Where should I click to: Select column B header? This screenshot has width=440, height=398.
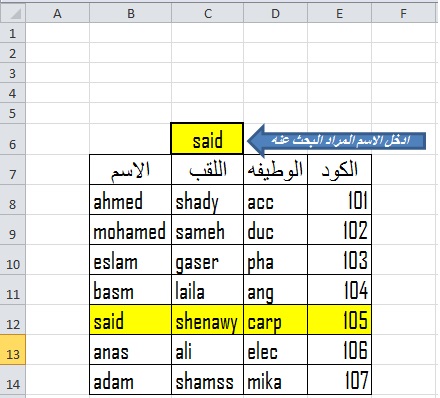pos(130,13)
